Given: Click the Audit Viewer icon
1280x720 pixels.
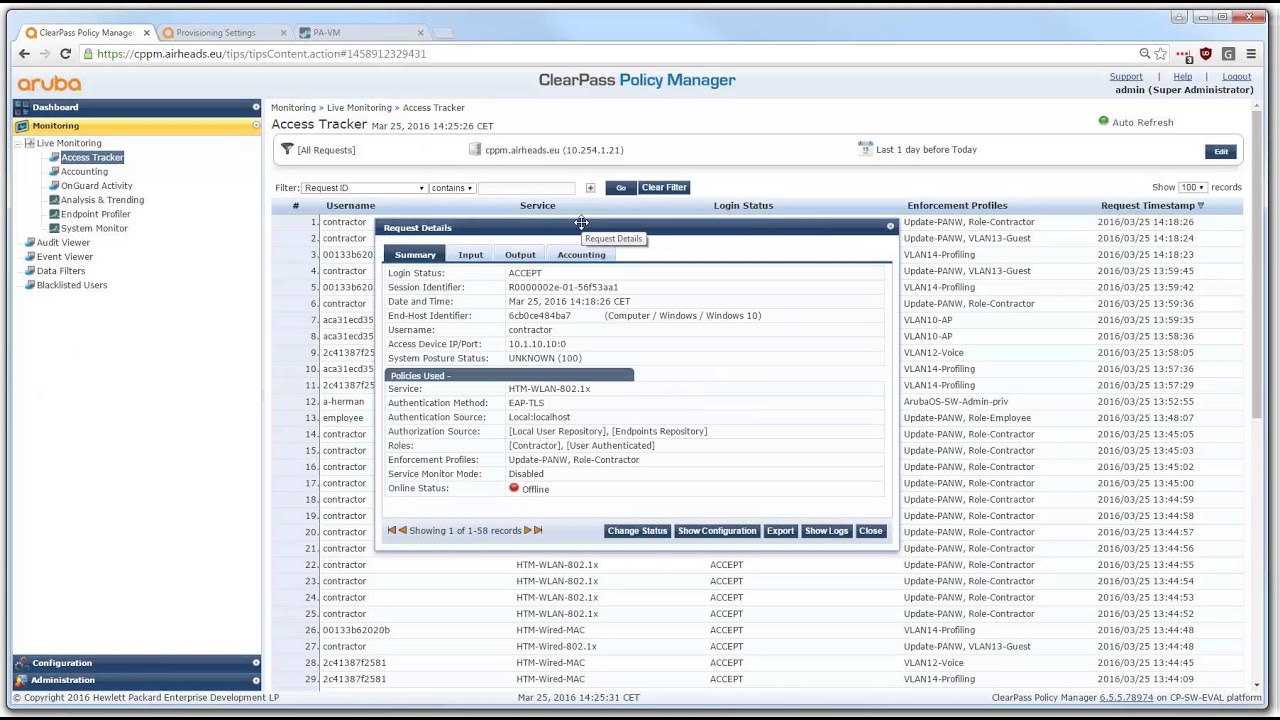Looking at the screenshot, I should tap(30, 243).
